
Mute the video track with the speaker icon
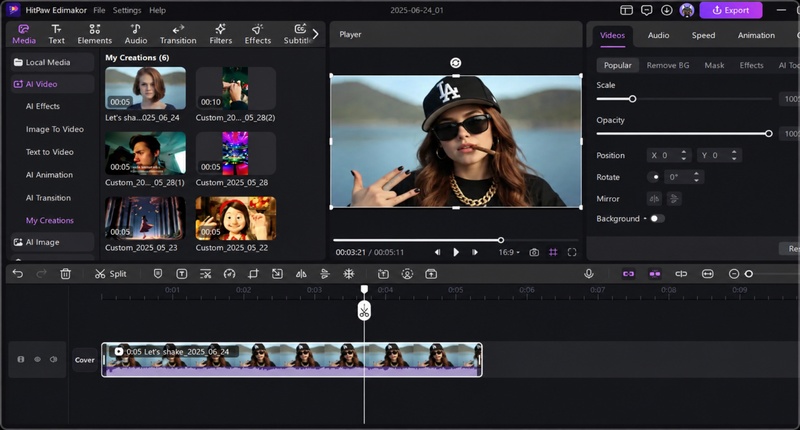[x=54, y=359]
